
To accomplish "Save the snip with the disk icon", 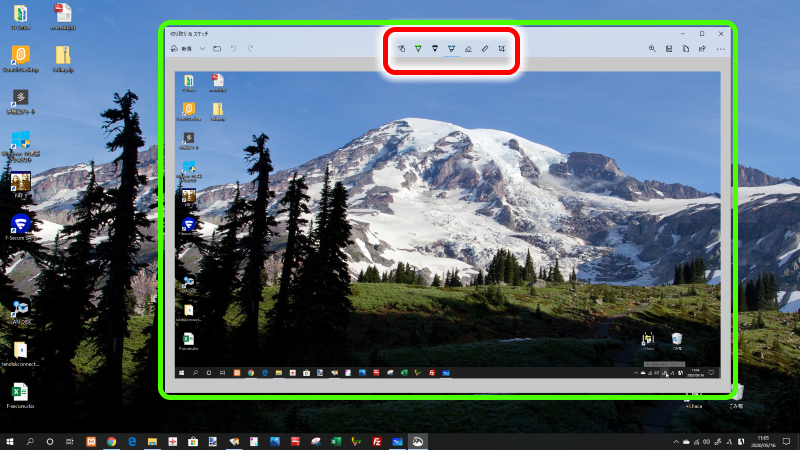I will point(669,48).
